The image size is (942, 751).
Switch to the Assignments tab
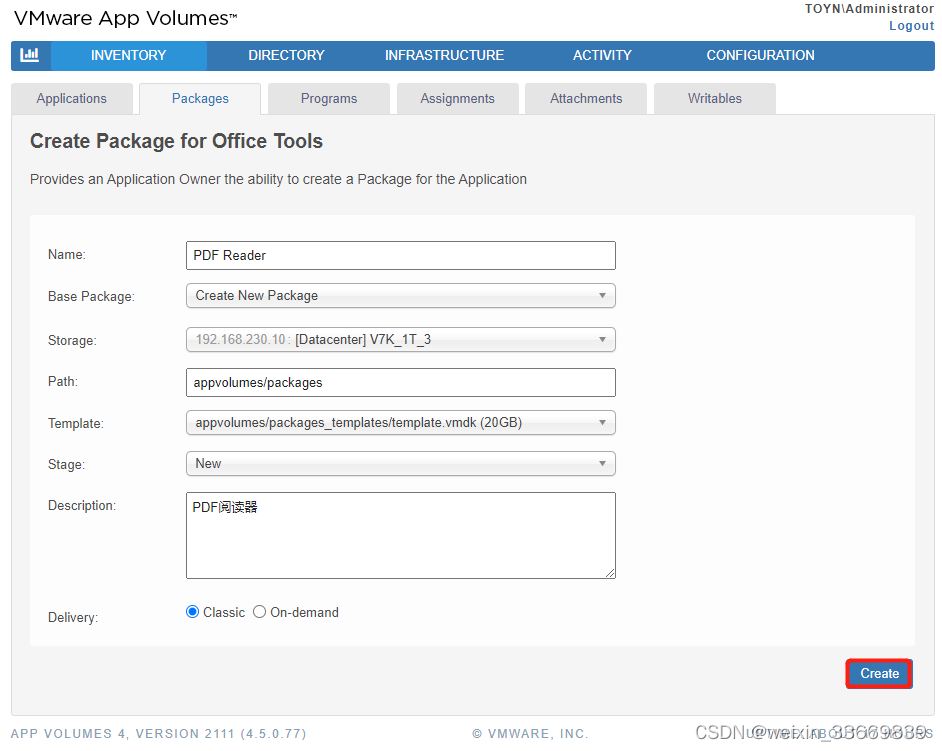point(457,99)
